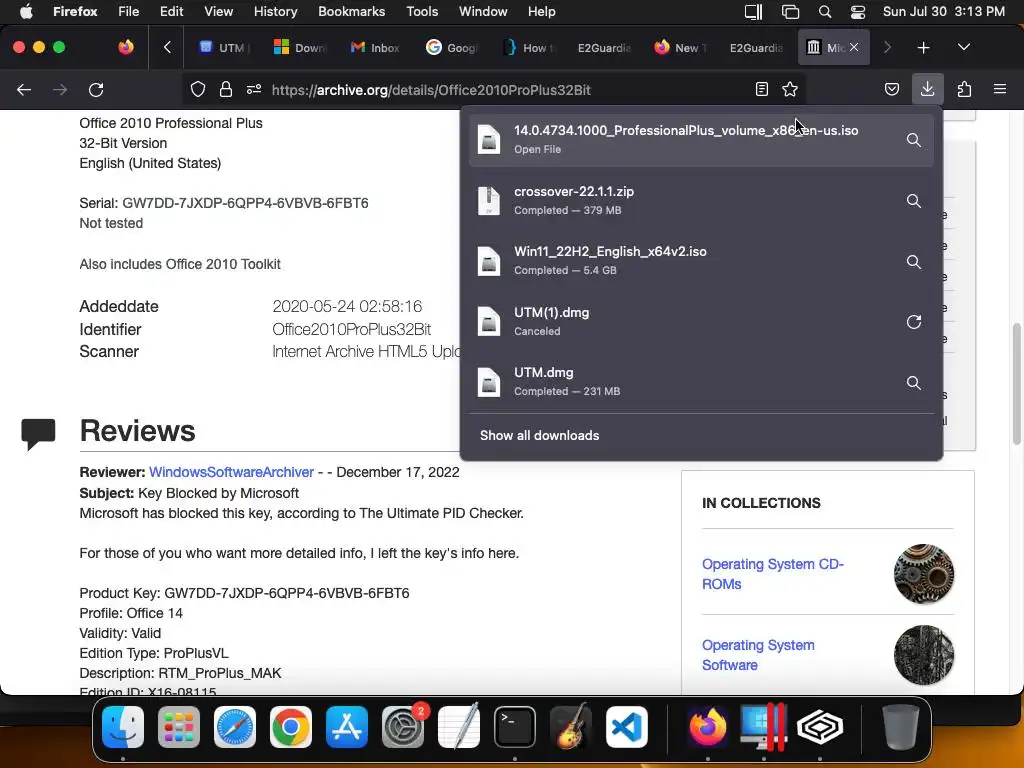The height and width of the screenshot is (768, 1024).
Task: Open WindowsSoftwareArchiver reviewer link
Action: coord(231,472)
